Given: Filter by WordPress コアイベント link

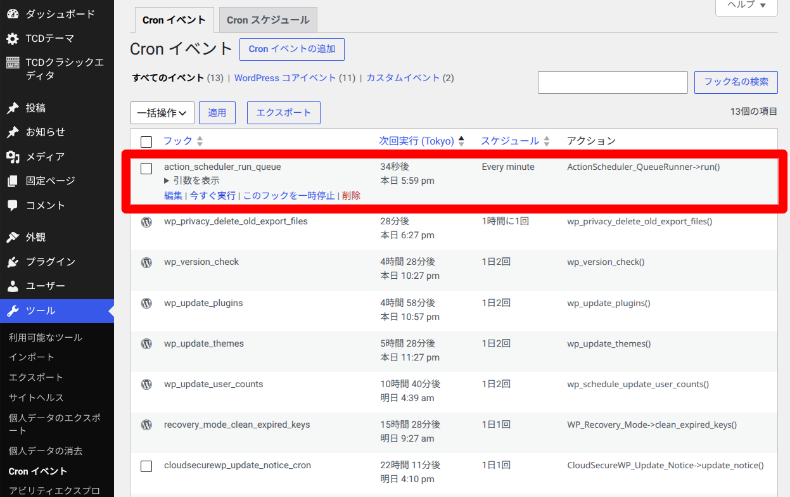Looking at the screenshot, I should (x=285, y=78).
